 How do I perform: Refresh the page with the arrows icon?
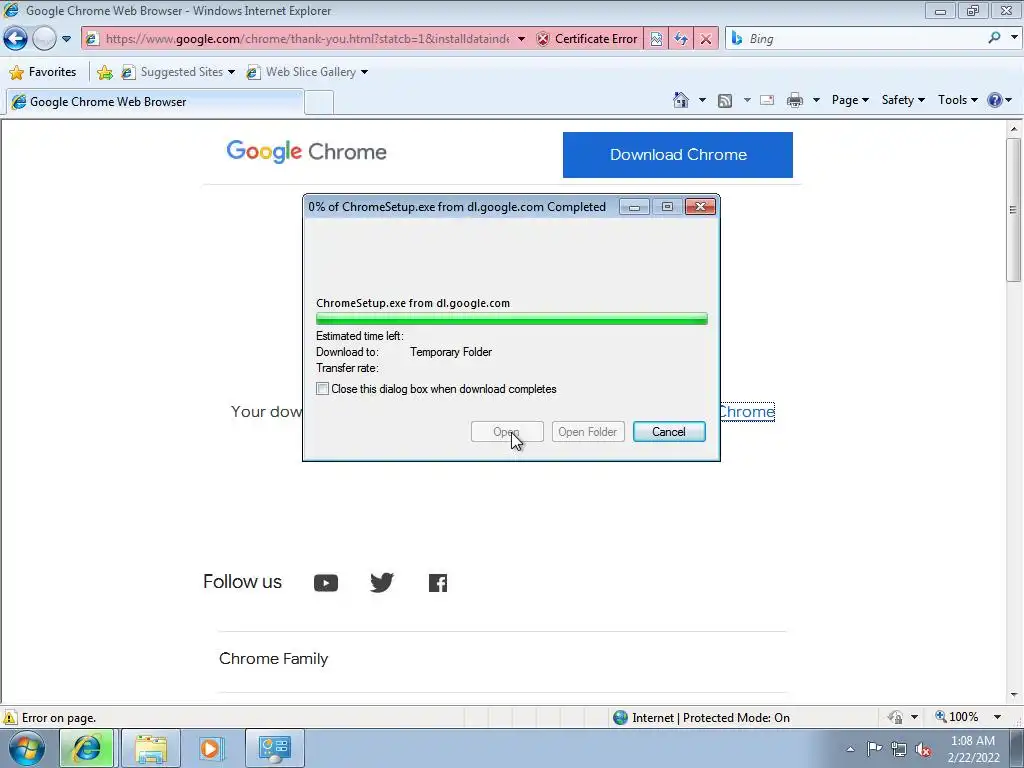pos(680,39)
